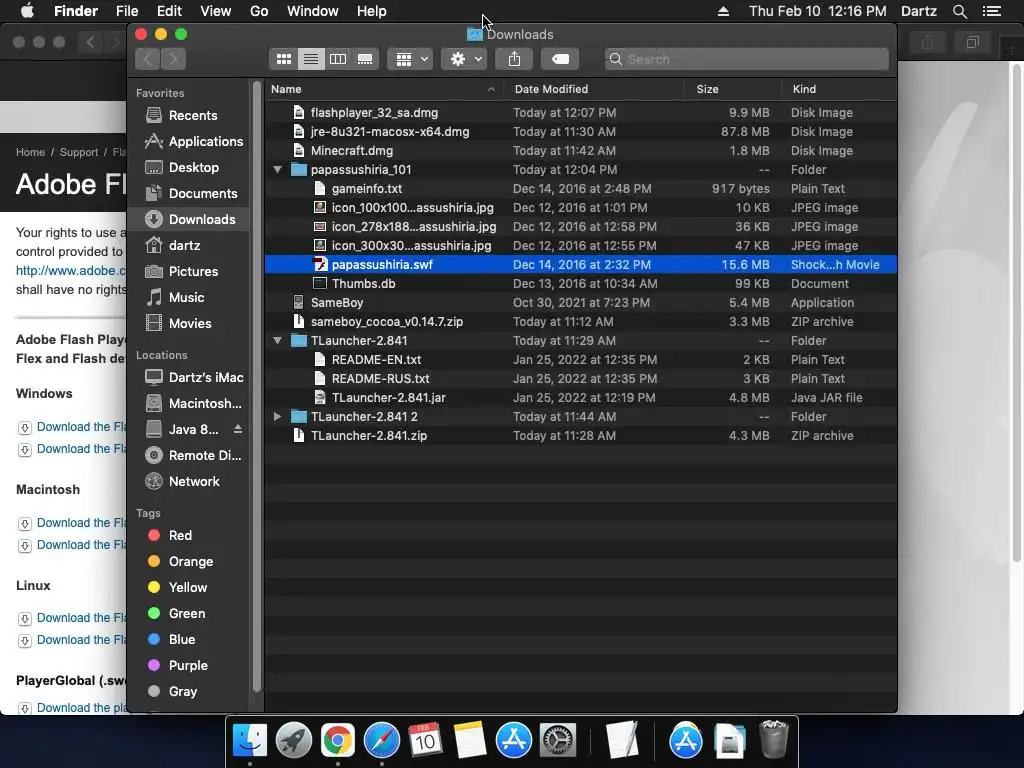This screenshot has height=768, width=1024.
Task: Click the Finder search field
Action: tap(746, 59)
